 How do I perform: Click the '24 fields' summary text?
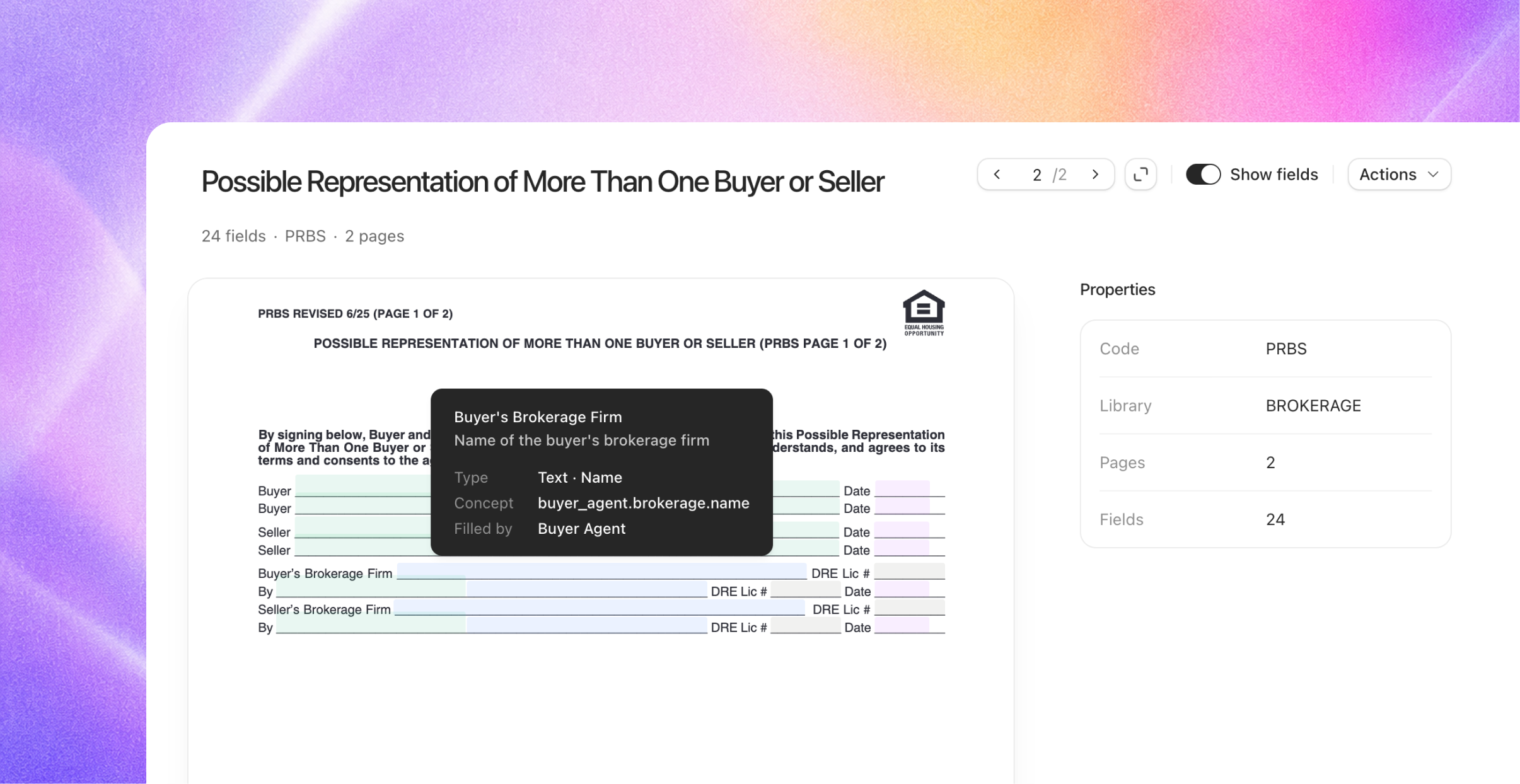233,236
